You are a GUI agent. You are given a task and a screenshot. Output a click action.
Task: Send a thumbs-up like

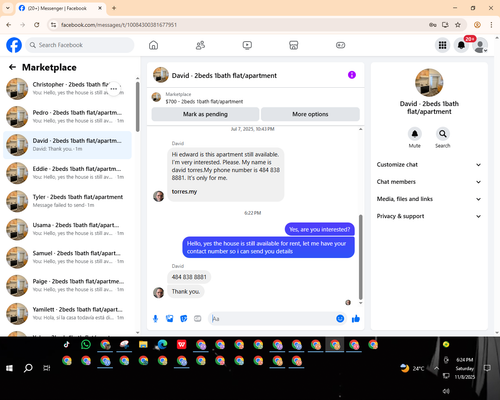[356, 319]
